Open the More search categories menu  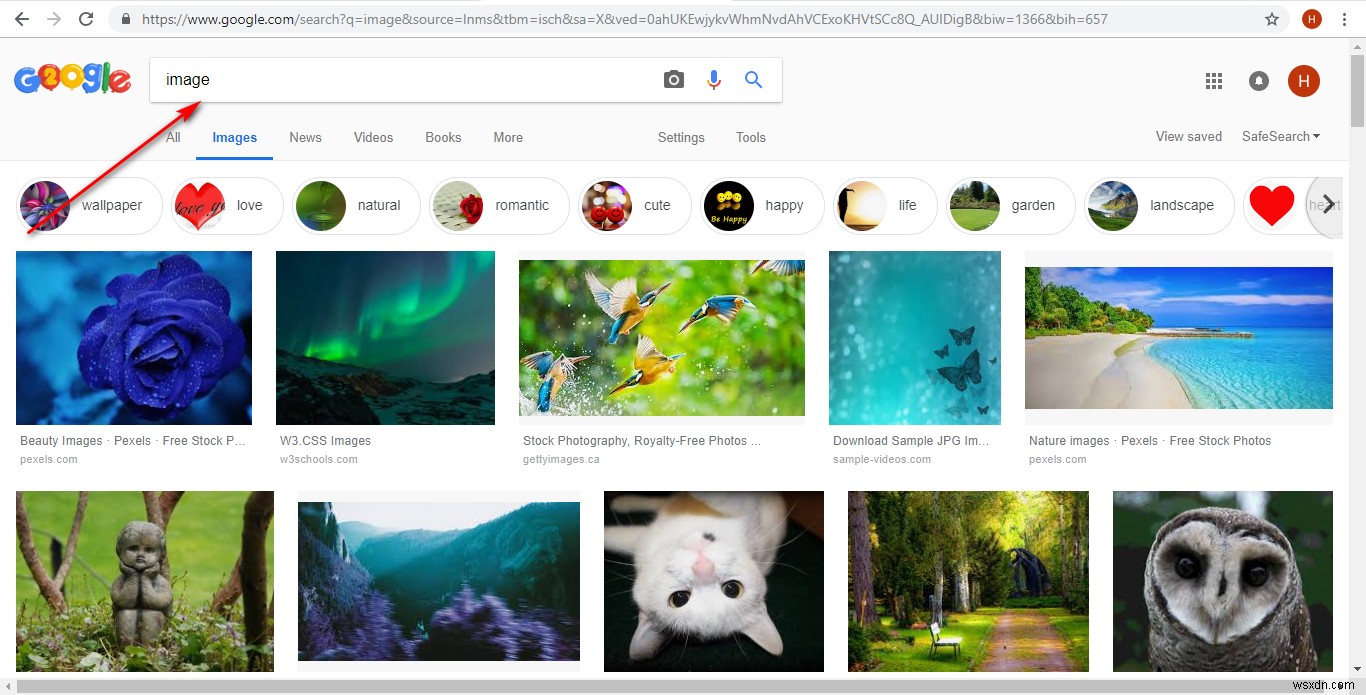[x=508, y=138]
